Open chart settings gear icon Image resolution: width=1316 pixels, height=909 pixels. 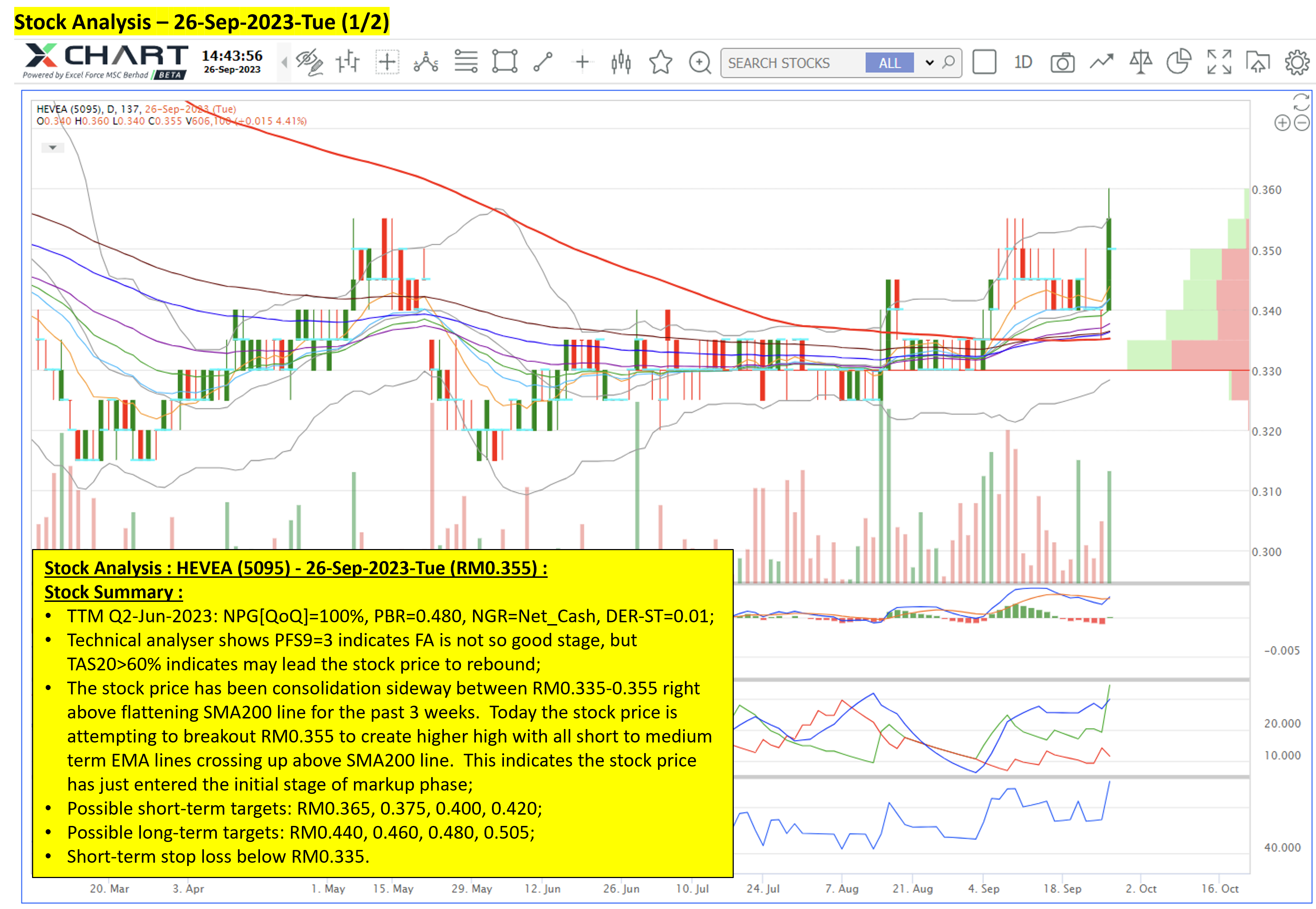coord(1297,62)
